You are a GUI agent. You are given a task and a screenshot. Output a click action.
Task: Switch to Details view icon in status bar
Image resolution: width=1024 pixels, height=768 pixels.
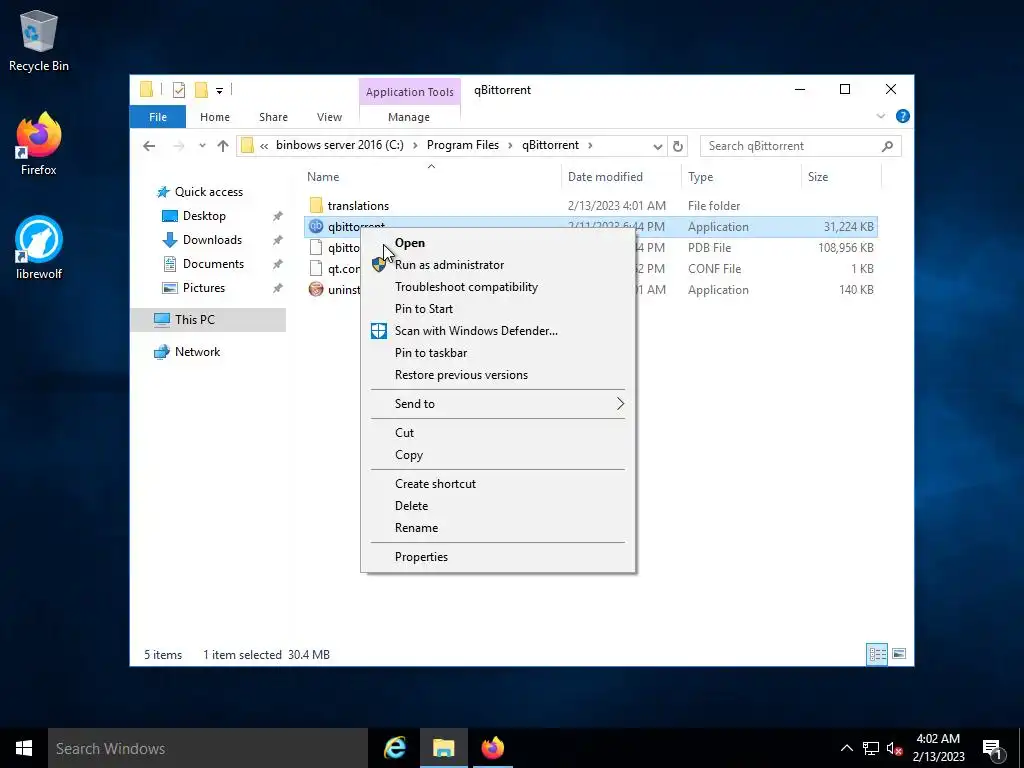pos(877,654)
